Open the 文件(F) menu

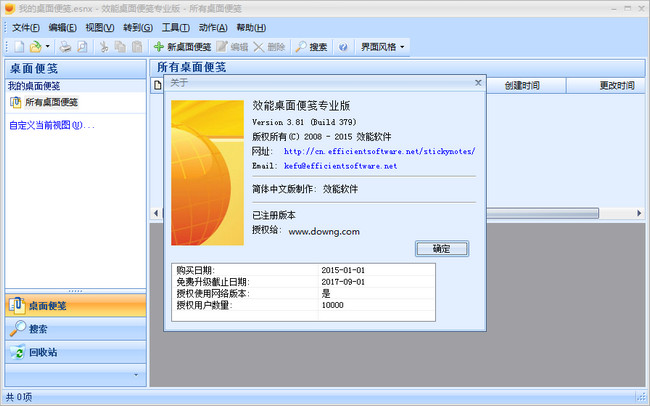coord(25,27)
